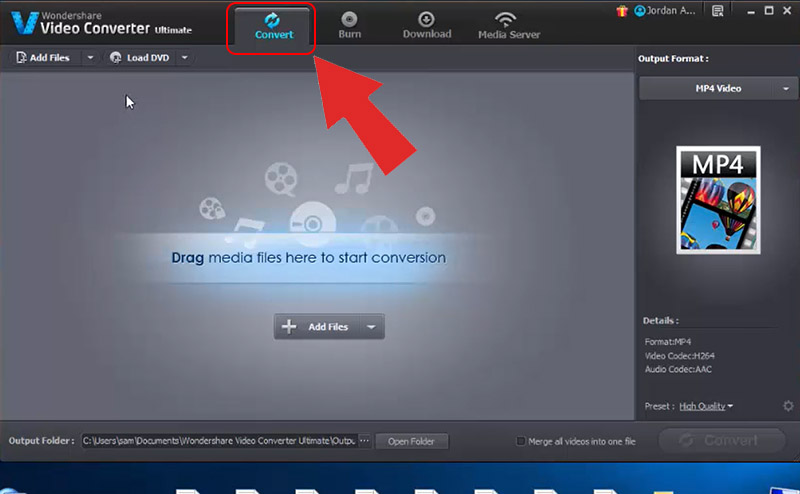Click the Load DVD toolbar button
800x494 pixels.
point(141,58)
